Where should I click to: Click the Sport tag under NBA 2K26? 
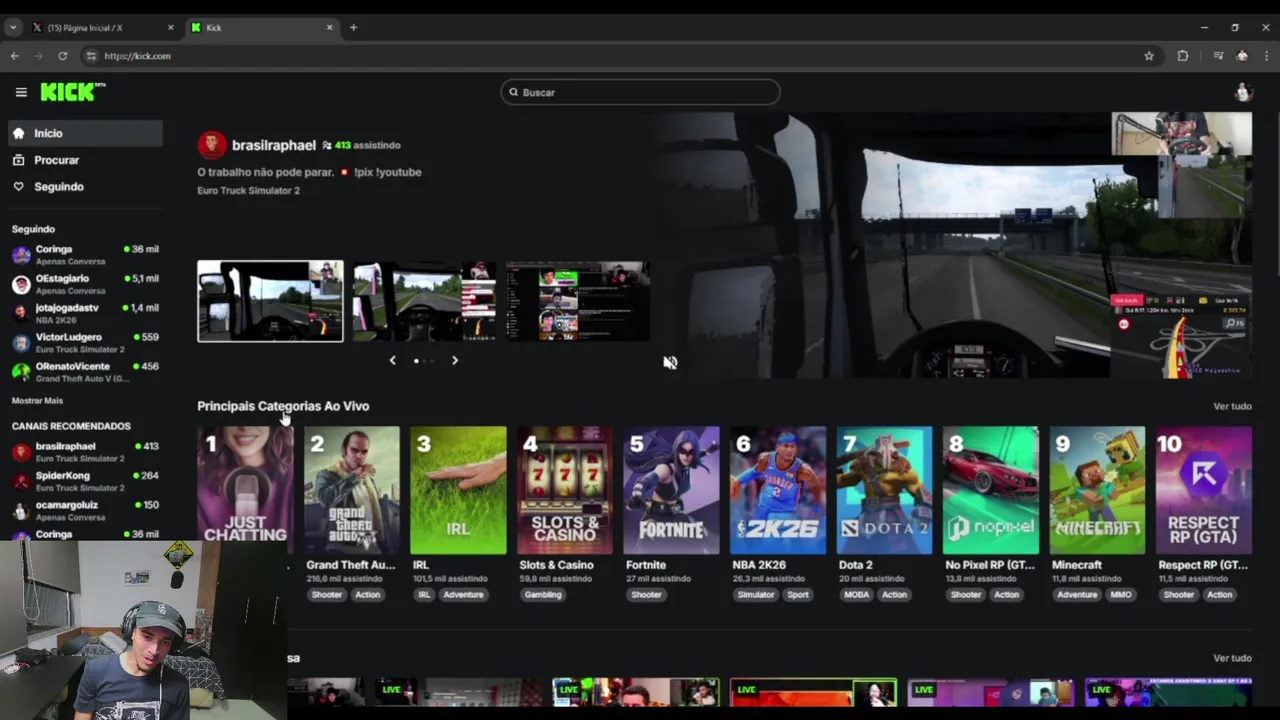tap(798, 595)
